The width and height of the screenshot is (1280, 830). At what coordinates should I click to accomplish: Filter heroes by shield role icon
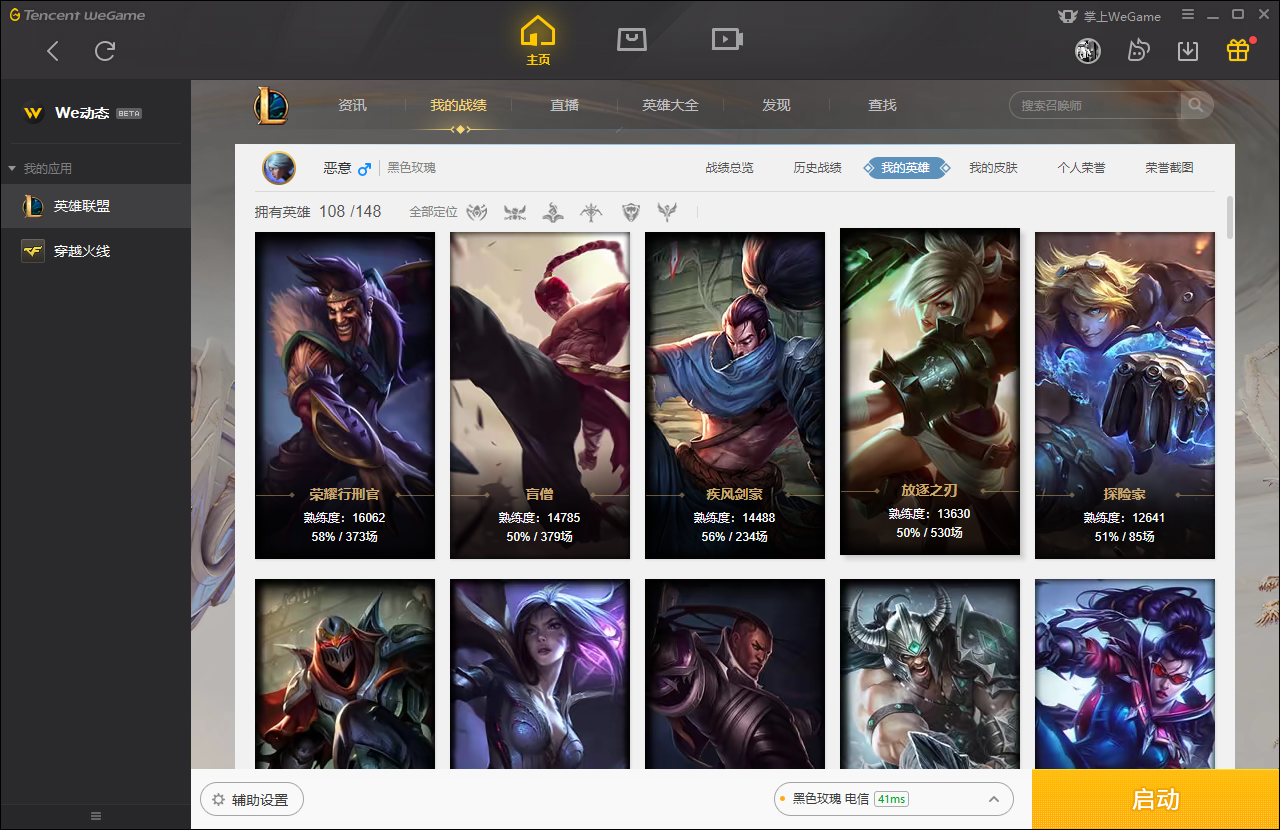point(630,212)
